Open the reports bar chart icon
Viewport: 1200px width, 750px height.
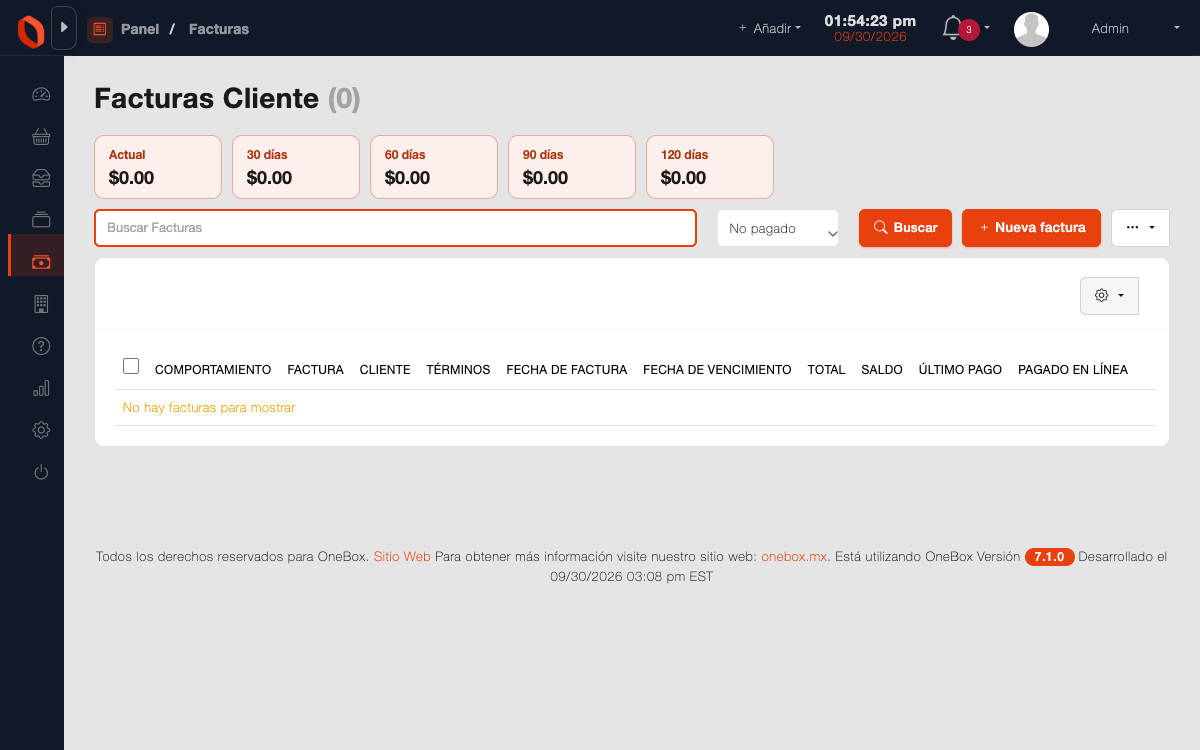point(41,388)
